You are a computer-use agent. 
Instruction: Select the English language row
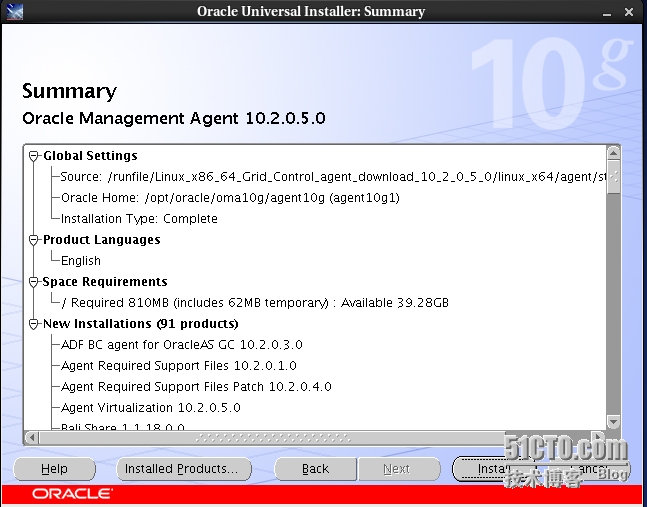[81, 261]
